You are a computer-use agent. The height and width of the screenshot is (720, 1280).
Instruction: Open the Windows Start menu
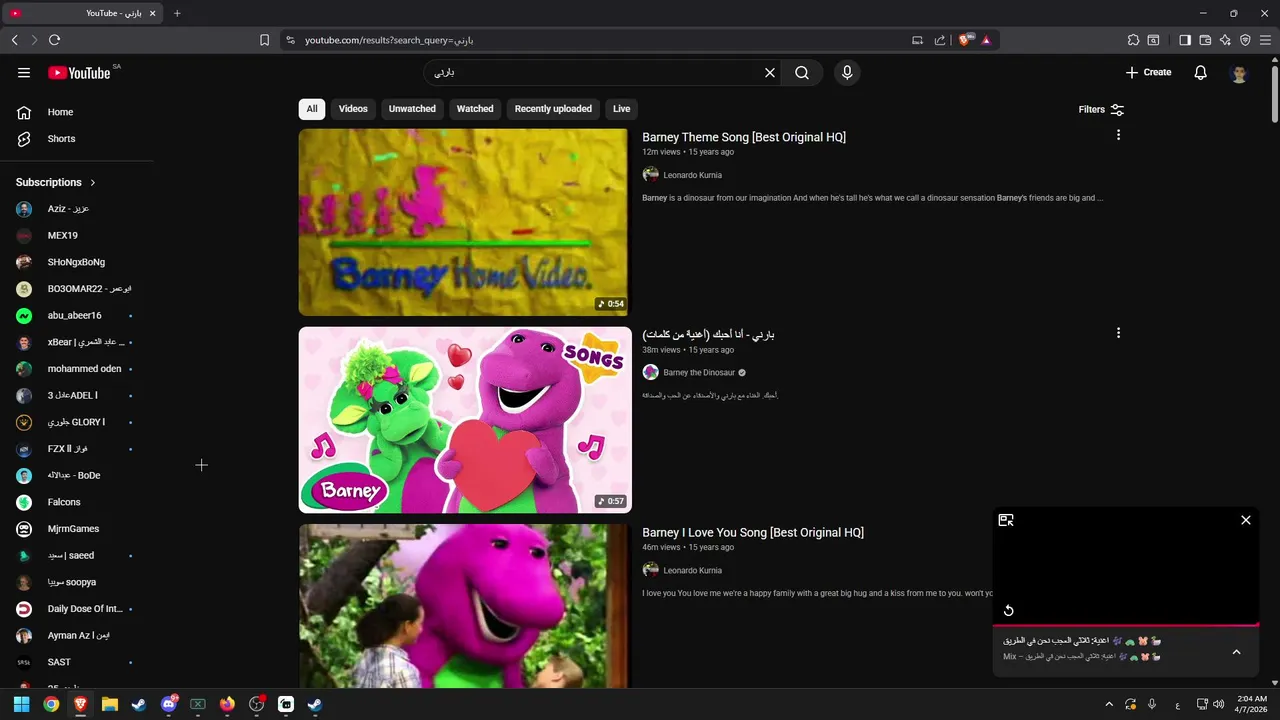pyautogui.click(x=21, y=704)
